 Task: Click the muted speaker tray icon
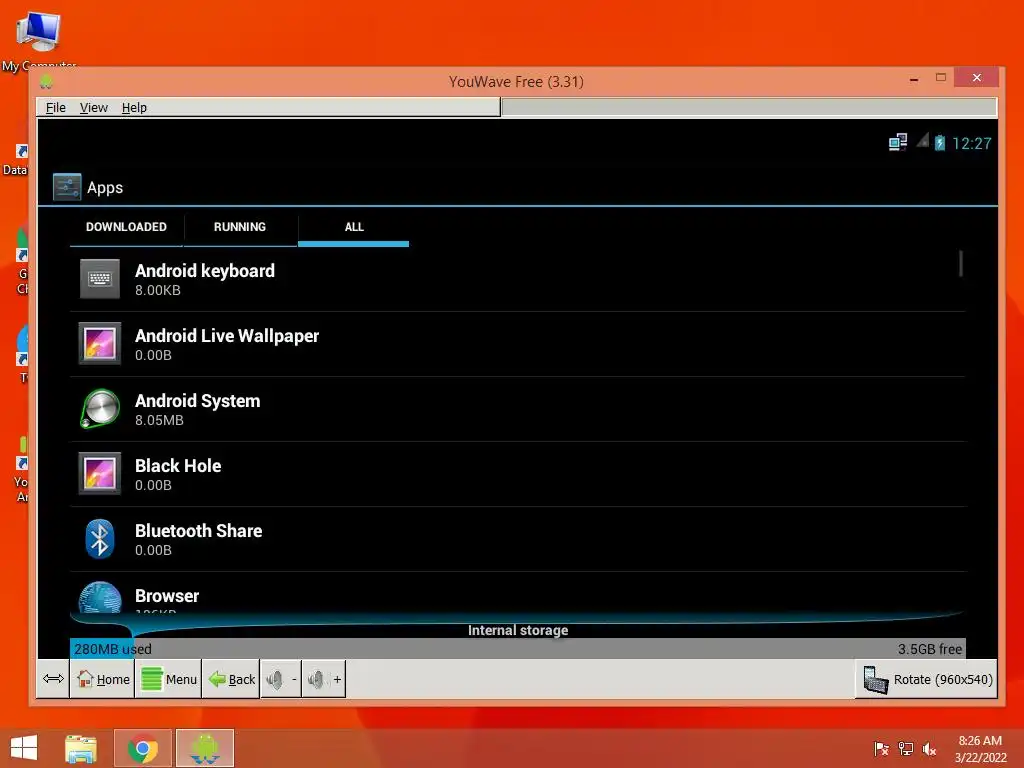(x=929, y=749)
